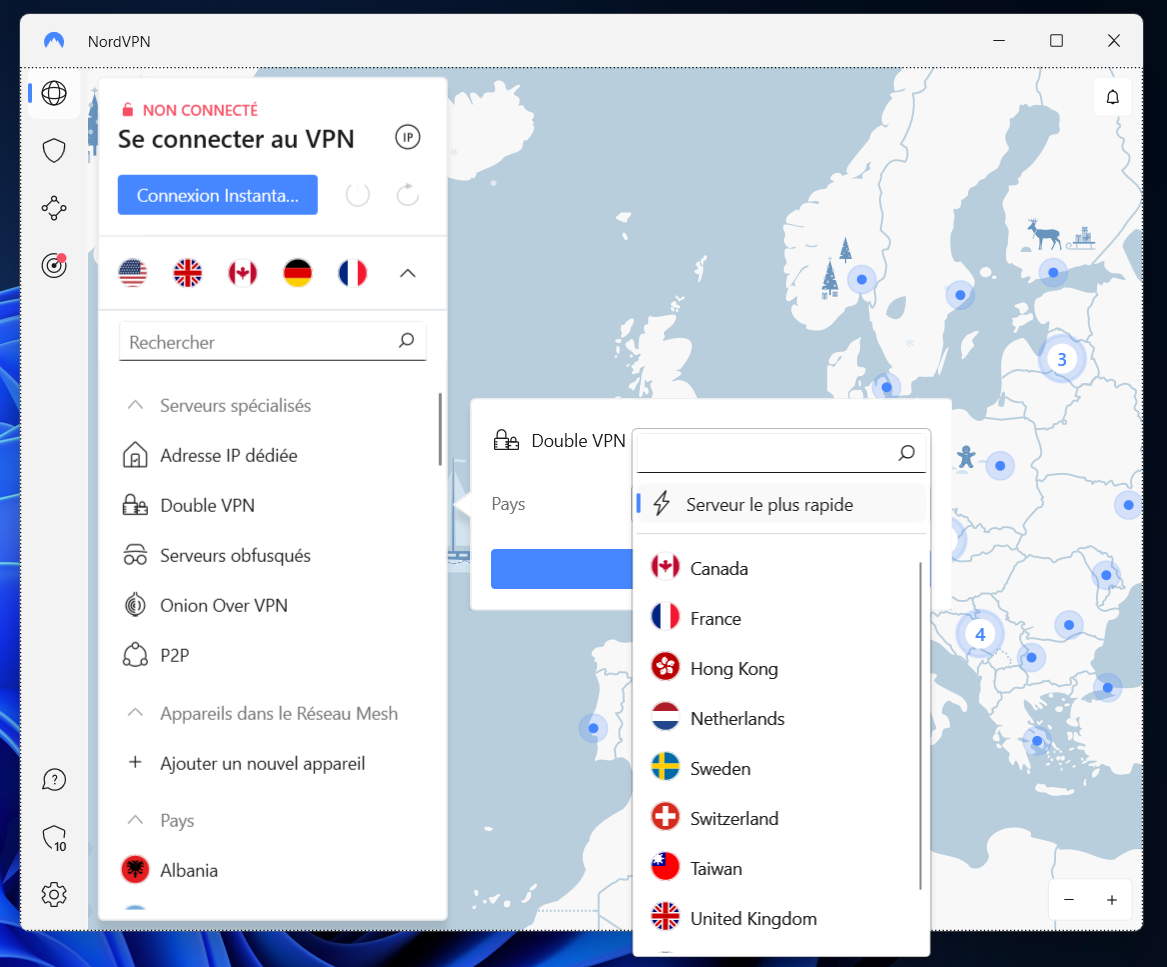The height and width of the screenshot is (967, 1167).
Task: Click the Rechercher search field
Action: [x=272, y=342]
